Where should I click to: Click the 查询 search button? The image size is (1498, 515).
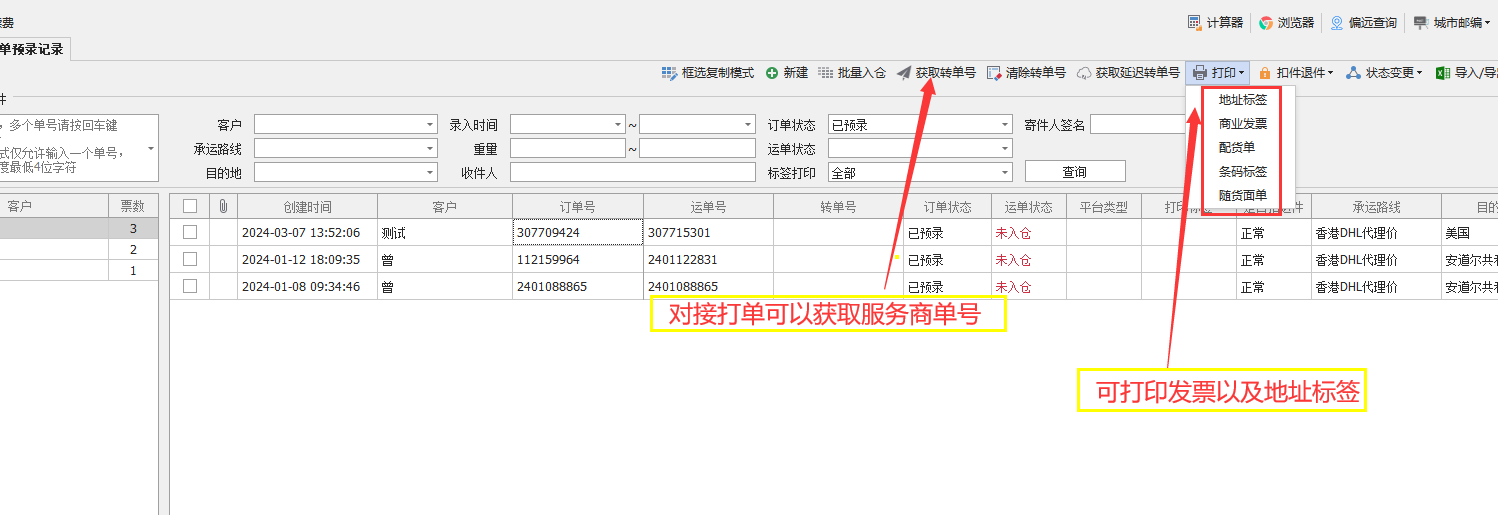[x=1074, y=172]
